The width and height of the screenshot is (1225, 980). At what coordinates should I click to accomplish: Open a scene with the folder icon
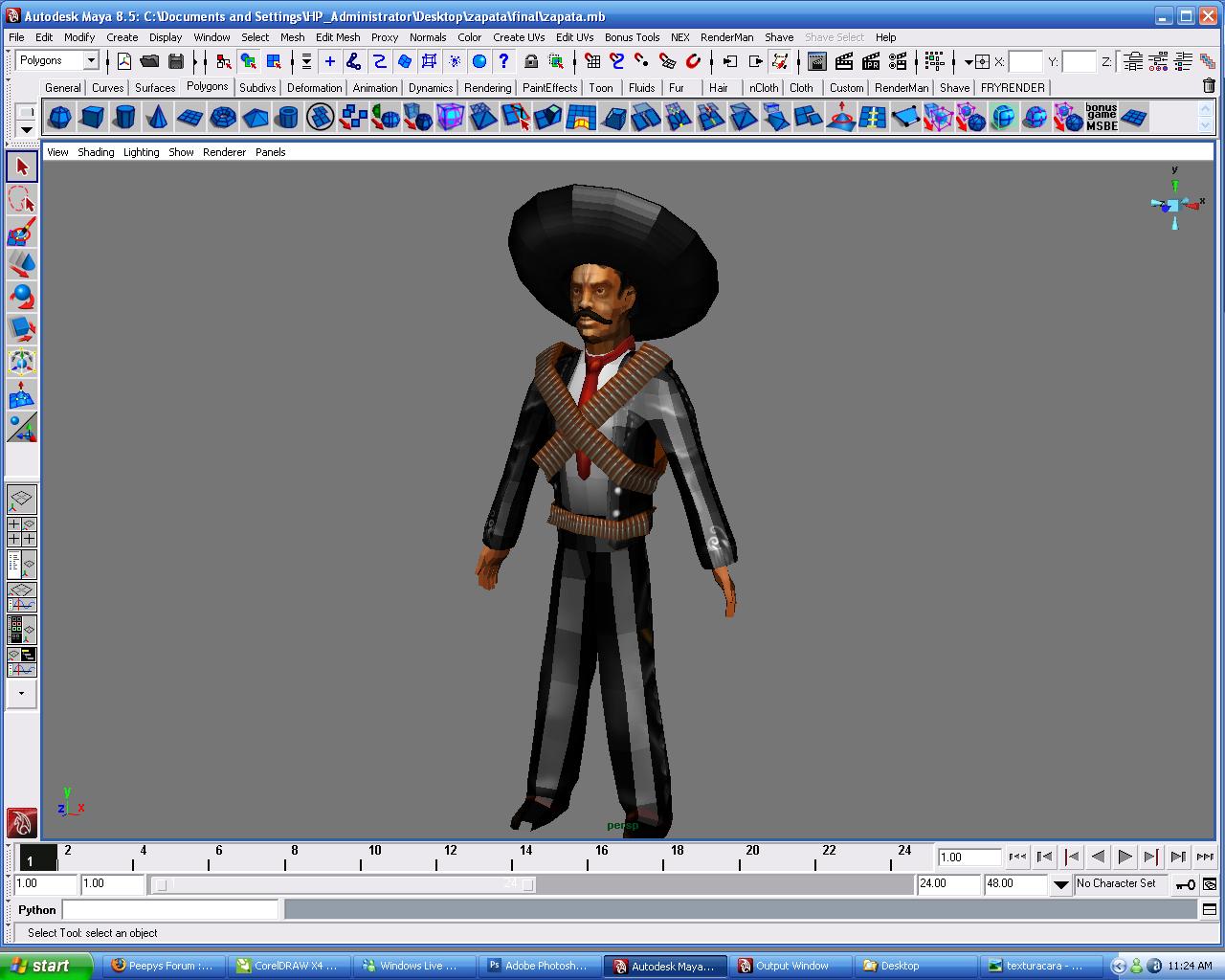pos(149,61)
